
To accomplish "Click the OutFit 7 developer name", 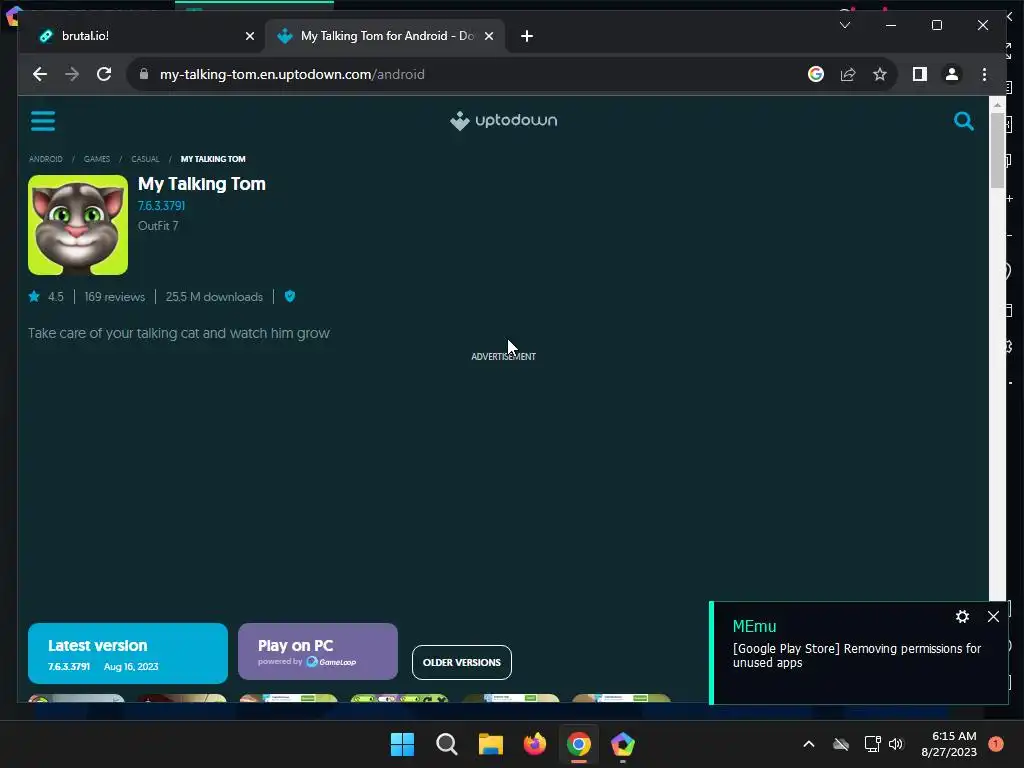I will point(158,226).
